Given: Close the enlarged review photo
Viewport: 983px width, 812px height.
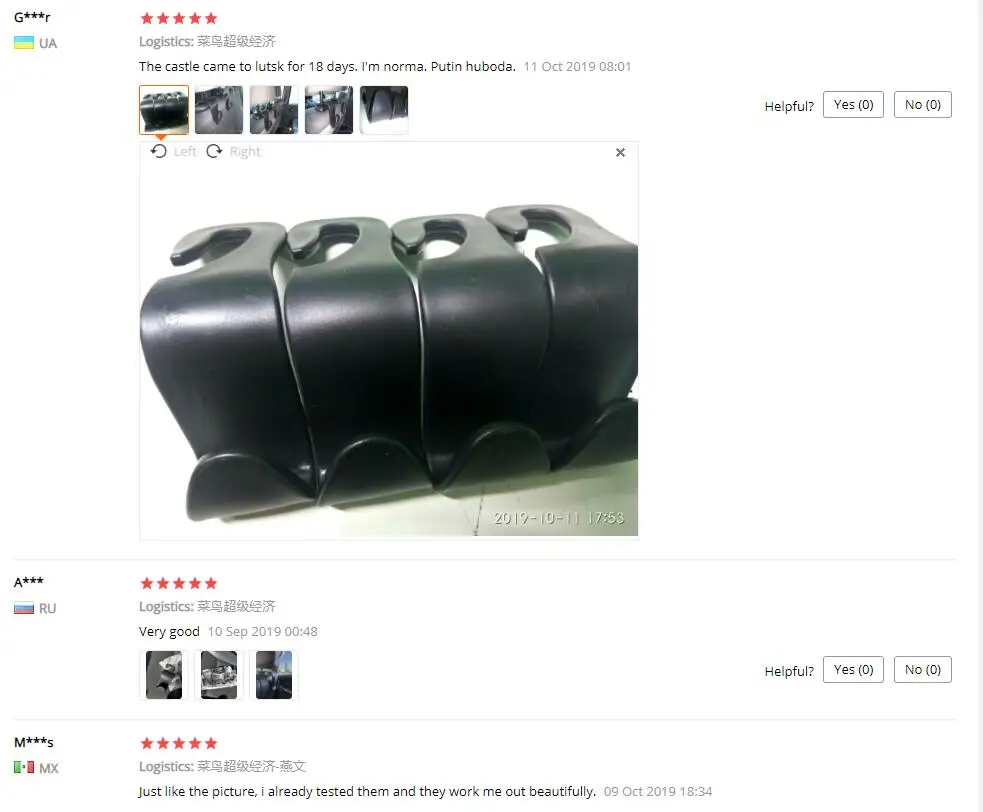Looking at the screenshot, I should click(620, 152).
